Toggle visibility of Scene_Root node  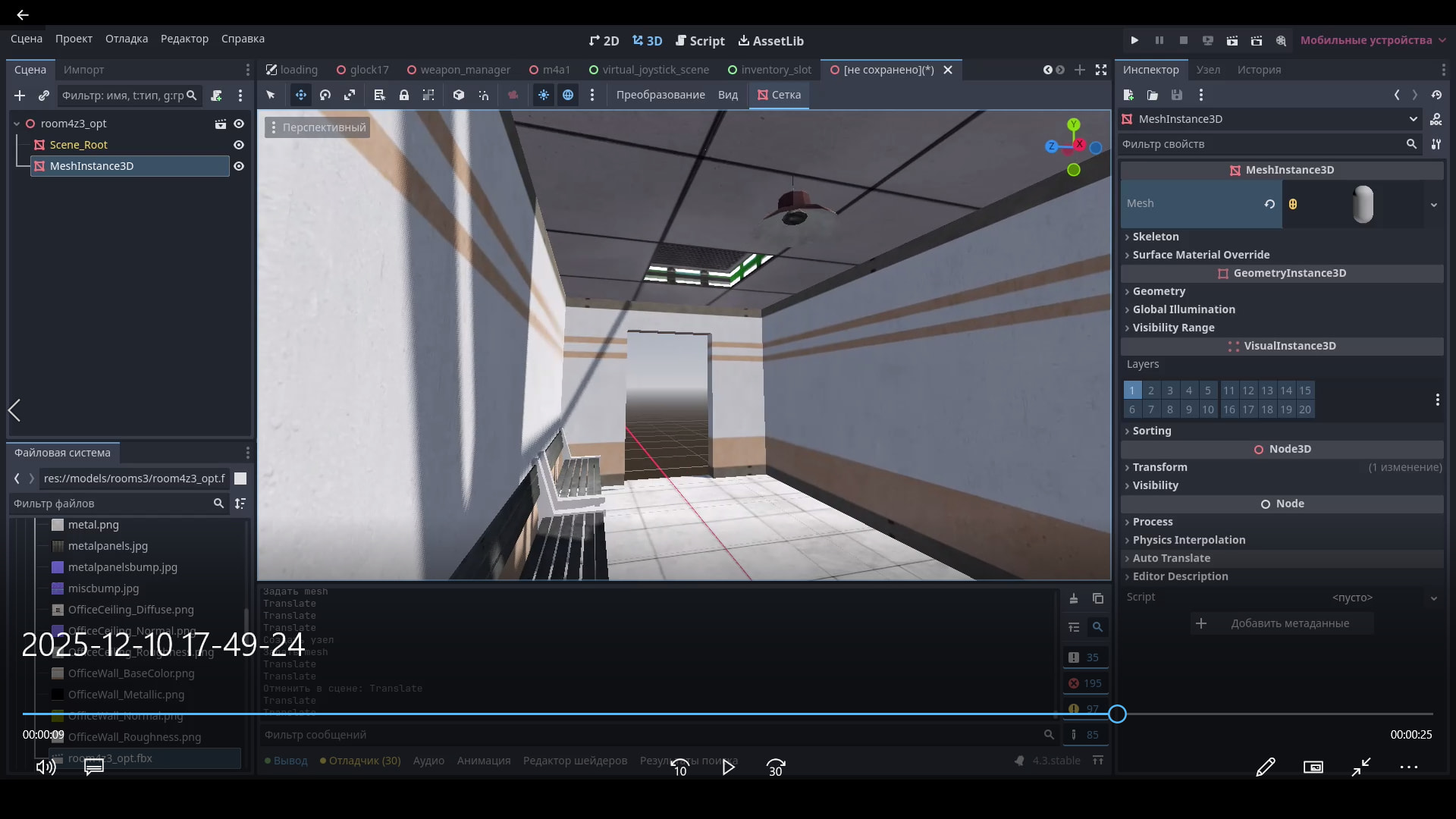[239, 145]
